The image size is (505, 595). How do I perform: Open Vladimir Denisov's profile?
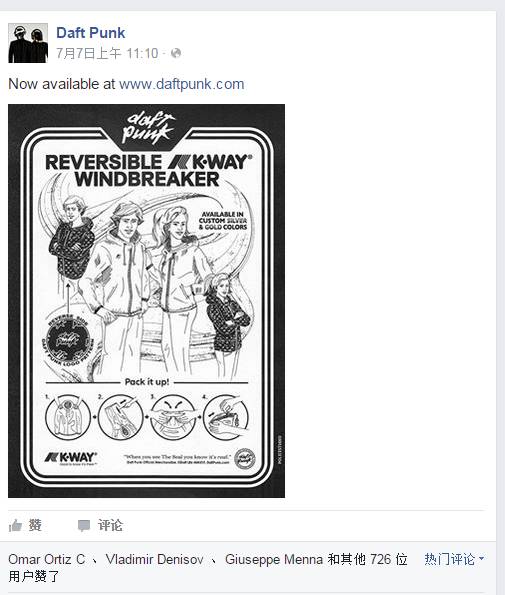tap(154, 559)
